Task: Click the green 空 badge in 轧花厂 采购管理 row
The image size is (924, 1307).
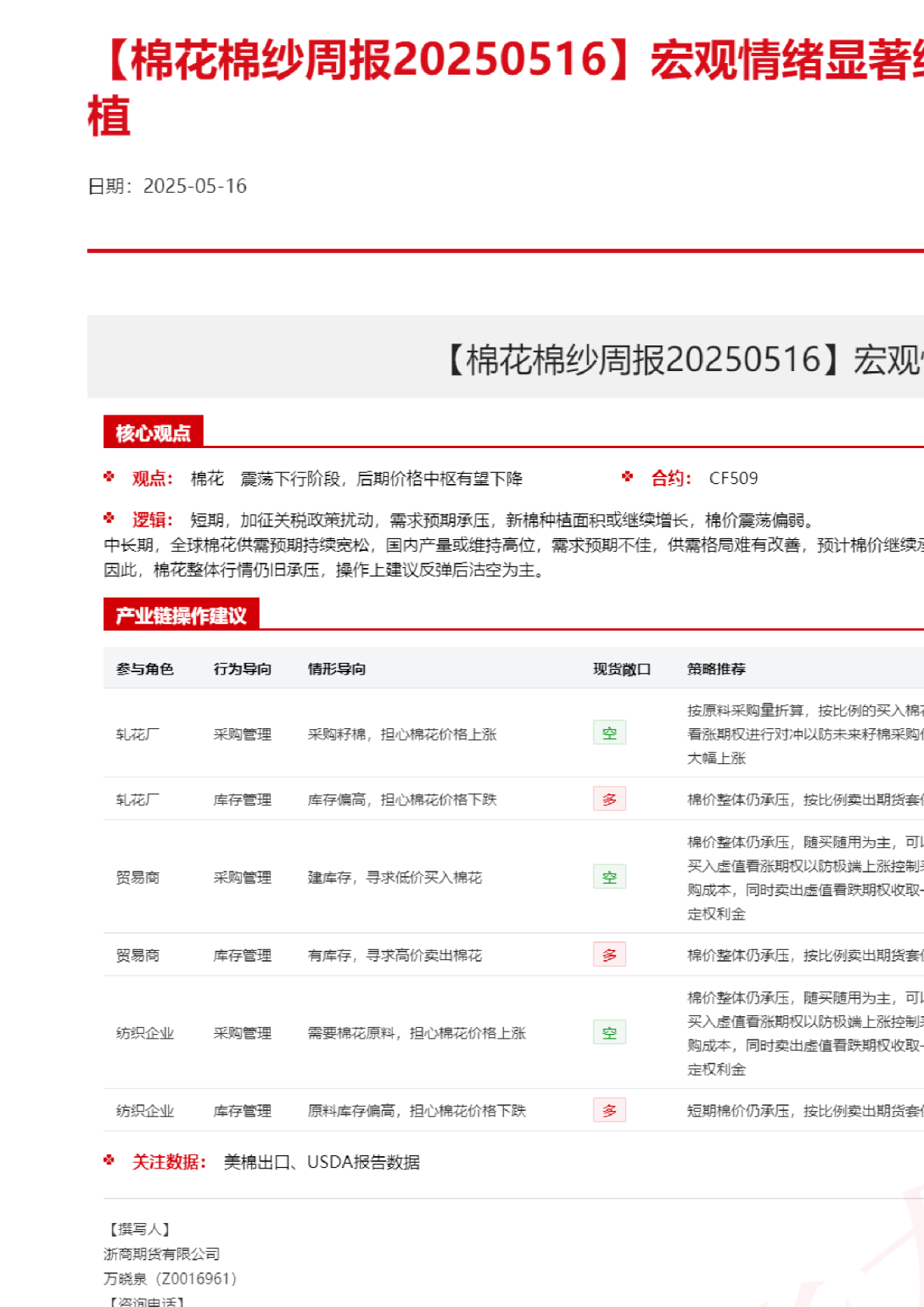Action: tap(609, 733)
